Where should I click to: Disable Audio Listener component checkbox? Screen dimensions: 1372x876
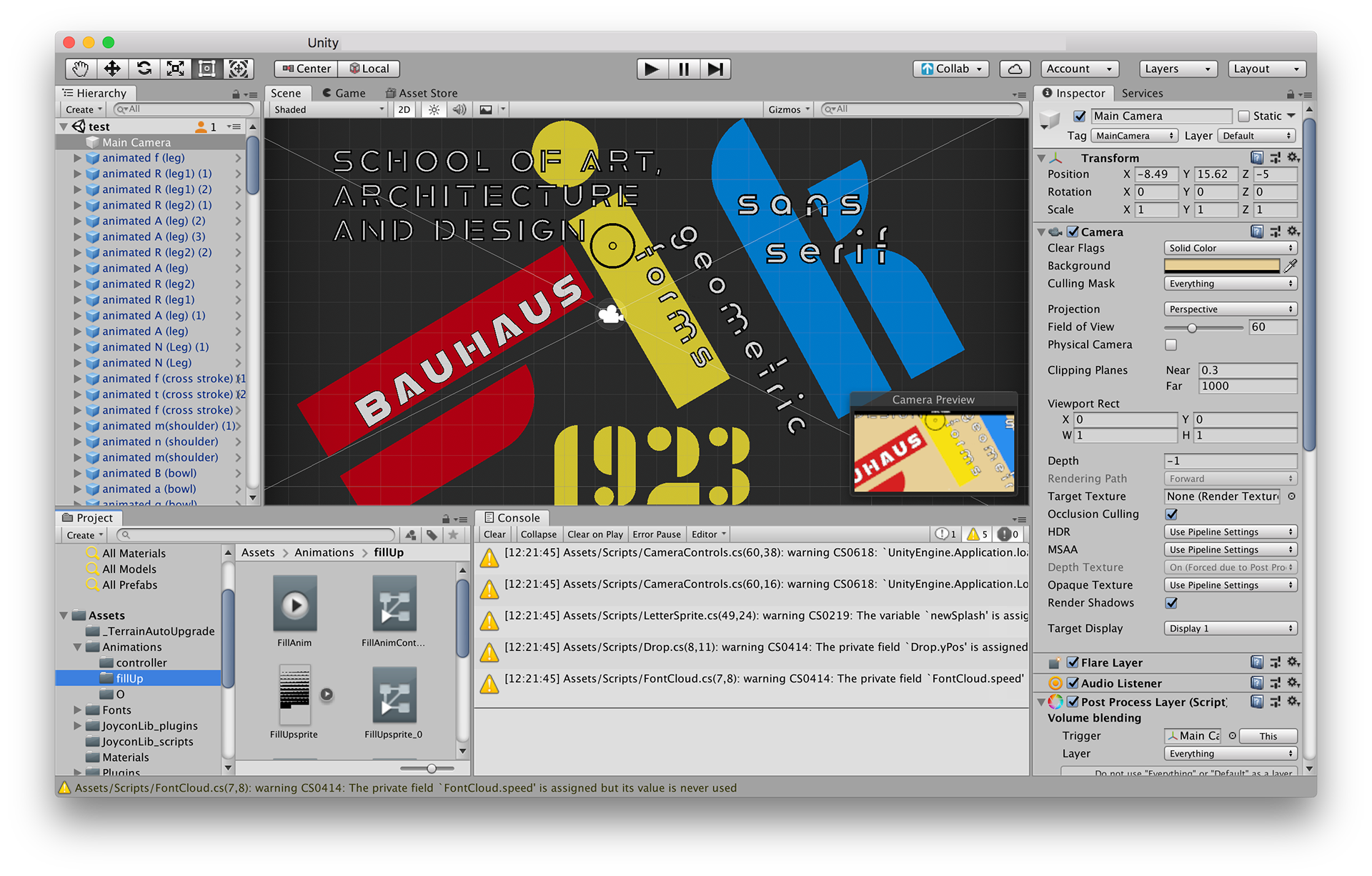coord(1073,683)
